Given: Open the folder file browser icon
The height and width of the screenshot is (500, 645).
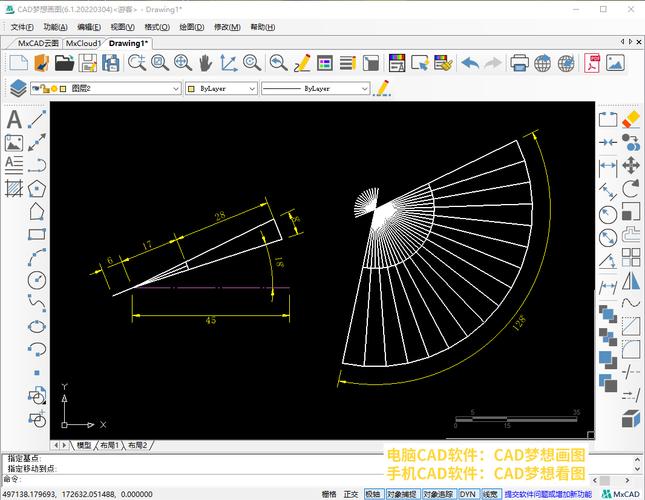Looking at the screenshot, I should point(65,63).
